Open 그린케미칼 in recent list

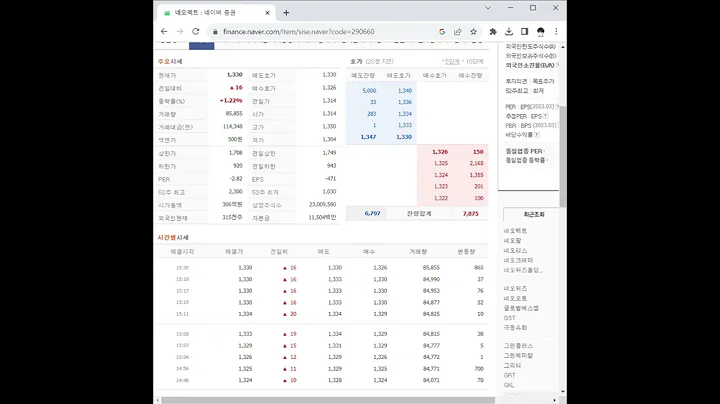pos(518,356)
